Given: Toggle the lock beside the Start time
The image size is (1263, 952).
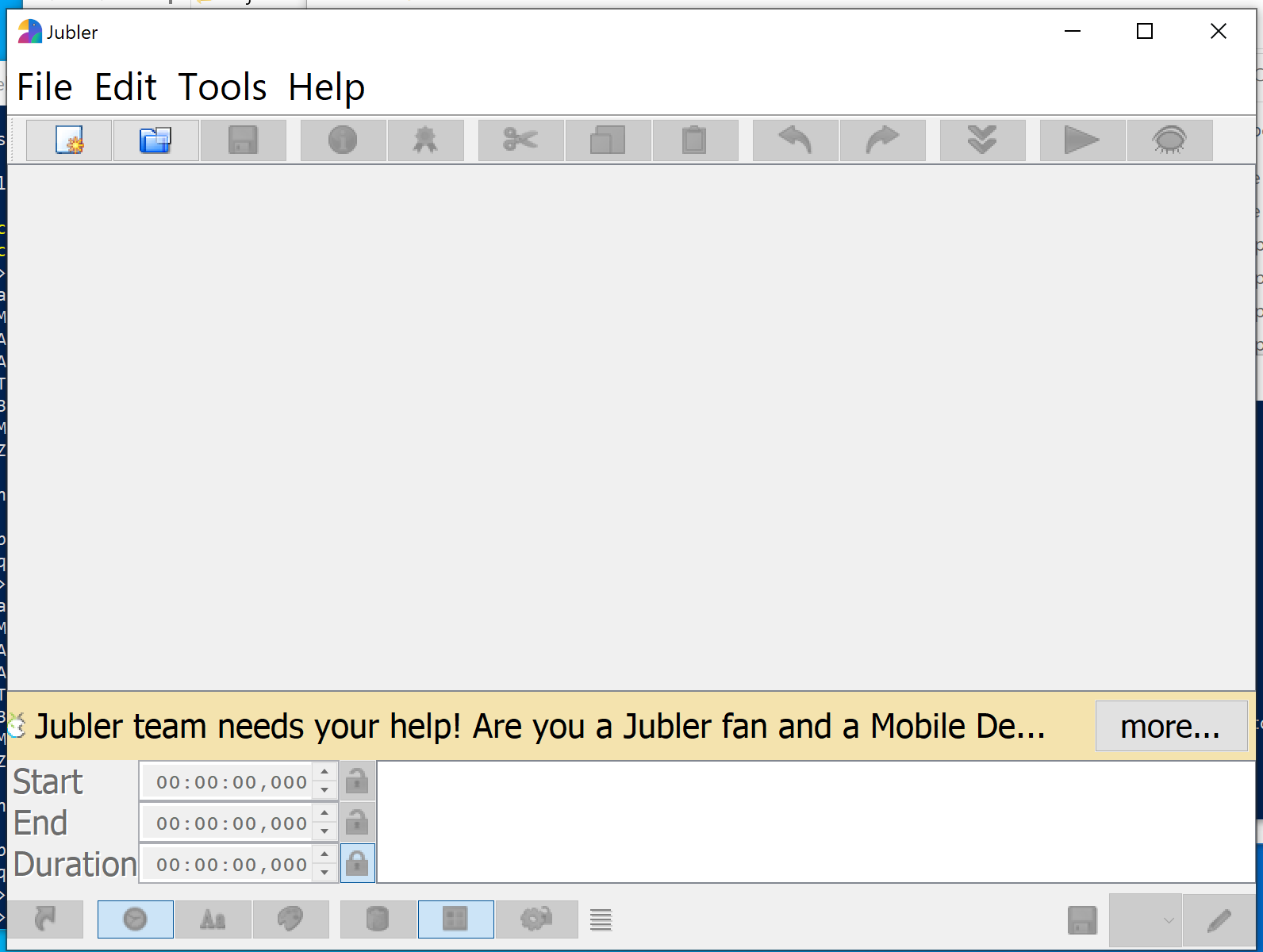Looking at the screenshot, I should coord(357,781).
